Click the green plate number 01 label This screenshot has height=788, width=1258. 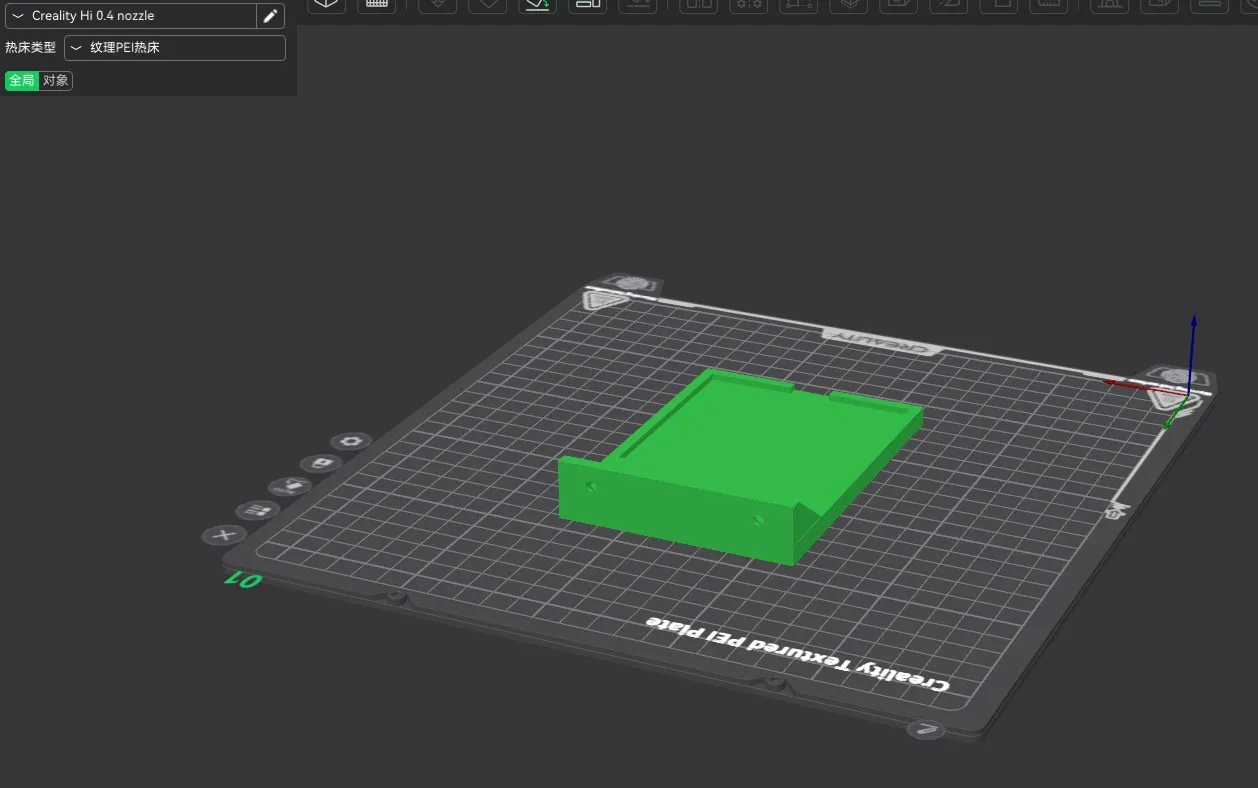pos(243,580)
